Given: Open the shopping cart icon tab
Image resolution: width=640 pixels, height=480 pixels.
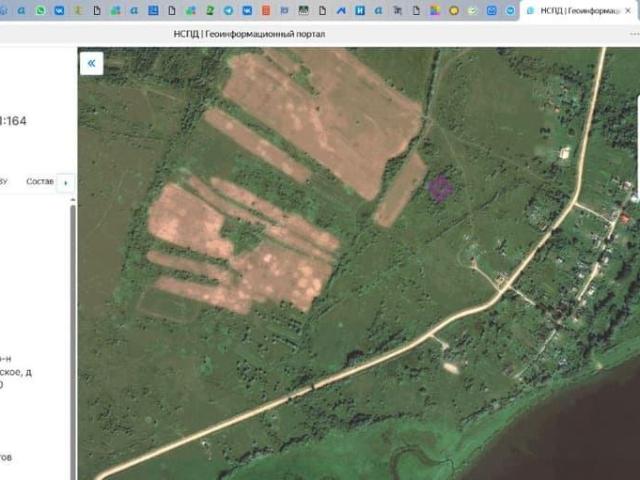Looking at the screenshot, I should [398, 11].
